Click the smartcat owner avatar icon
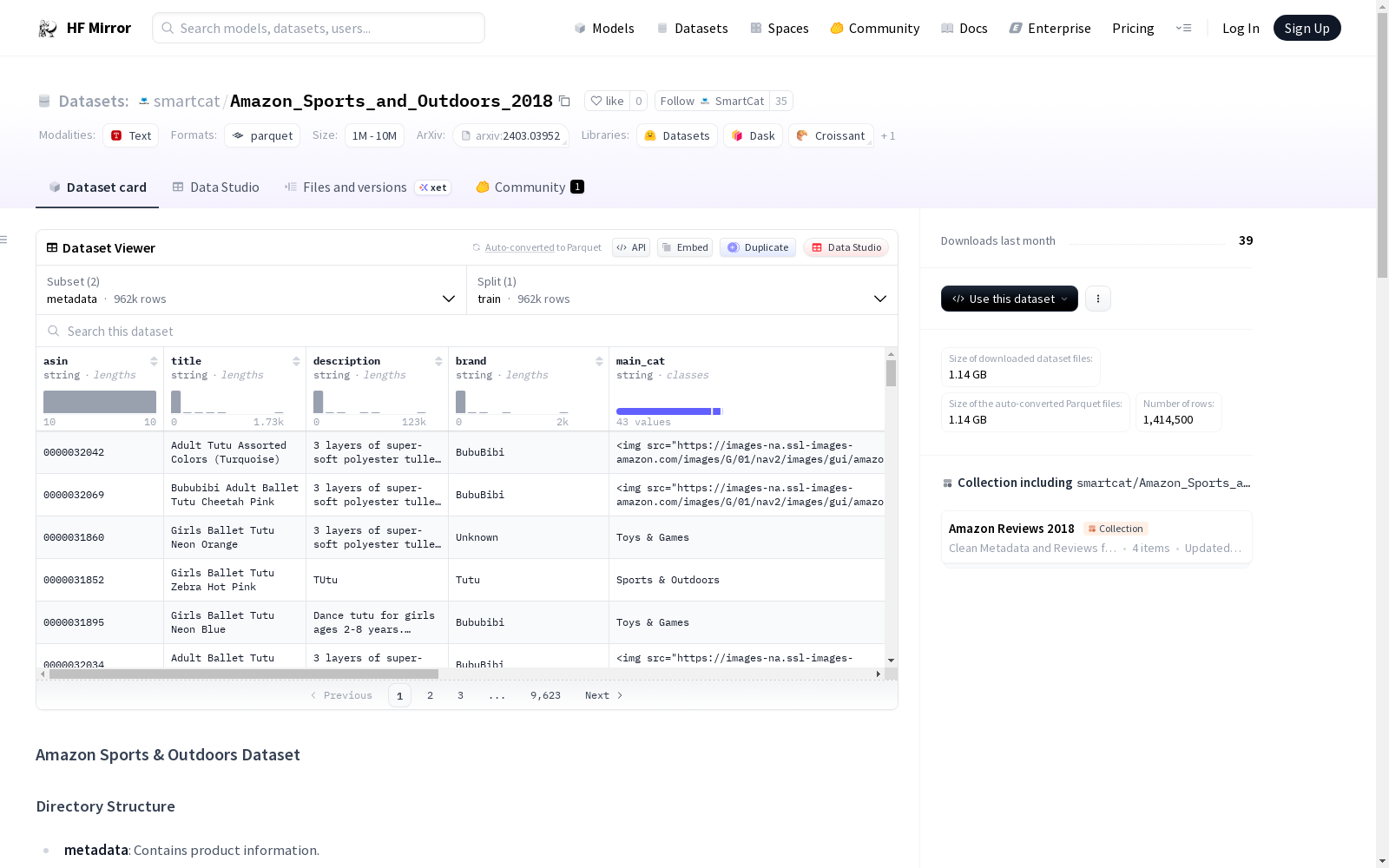Screen dimensions: 1389x868 click(144, 102)
